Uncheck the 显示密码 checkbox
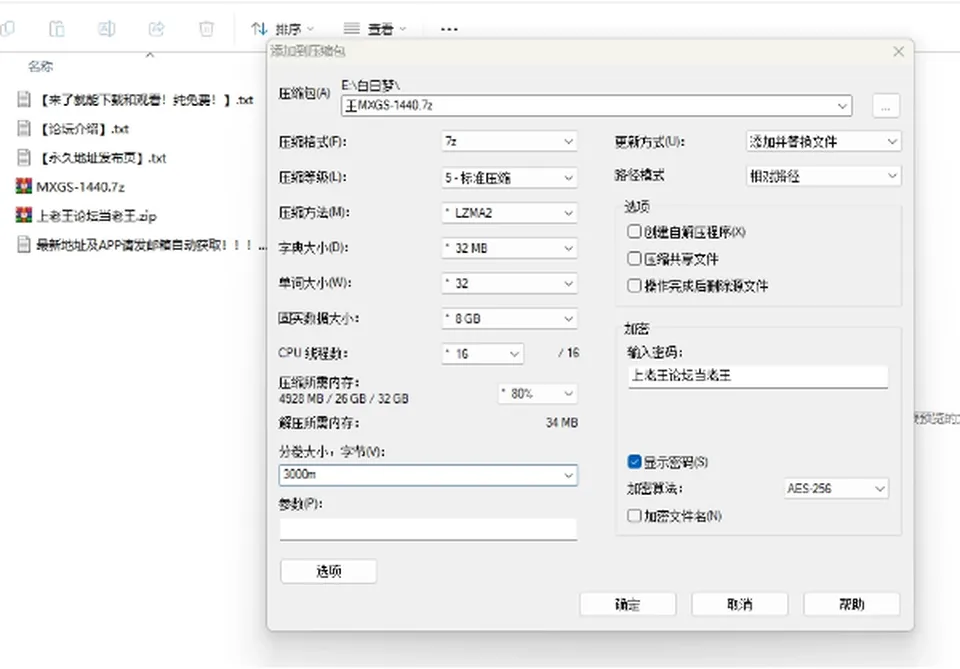 (634, 462)
